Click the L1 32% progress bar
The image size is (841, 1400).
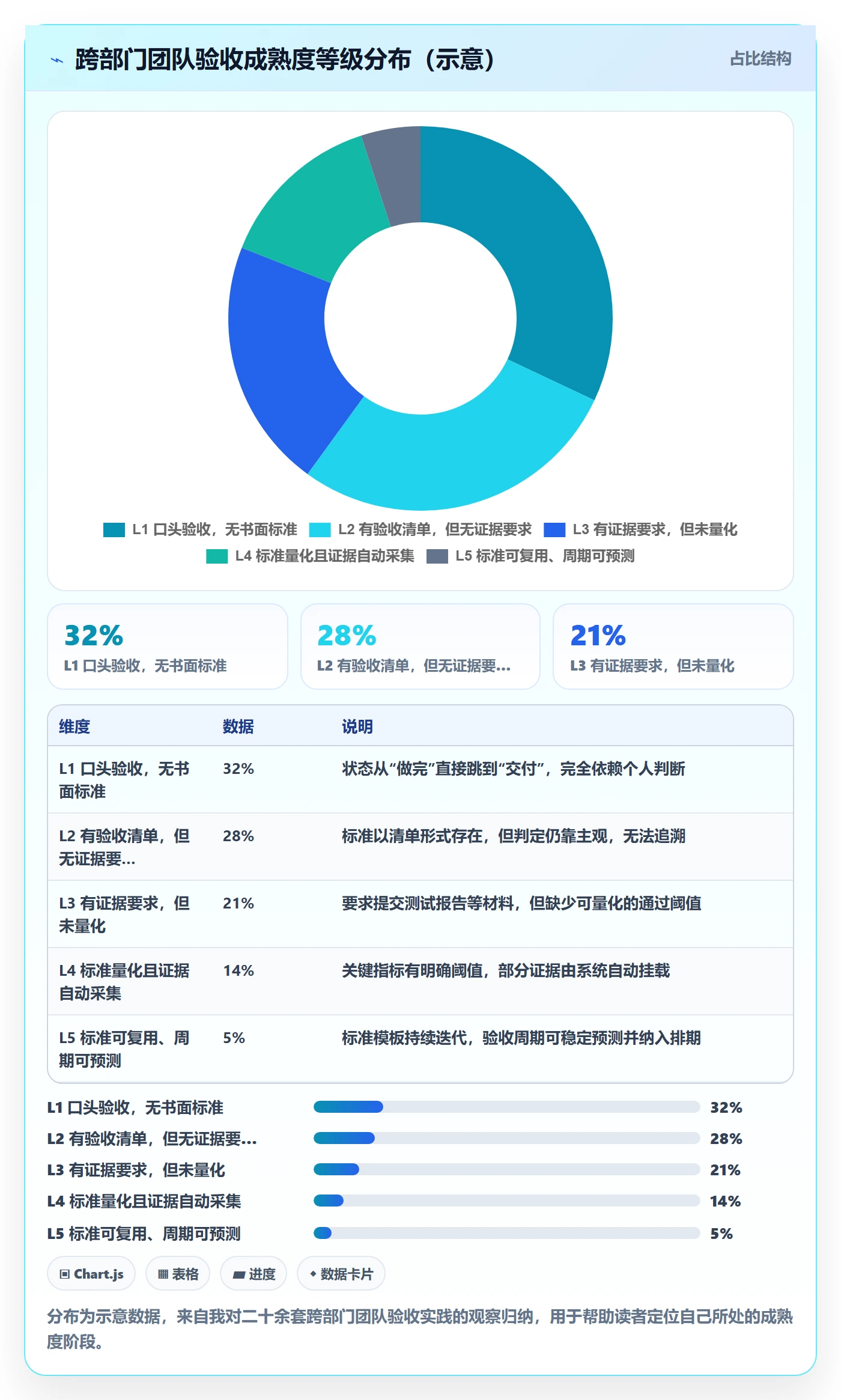[x=506, y=1107]
